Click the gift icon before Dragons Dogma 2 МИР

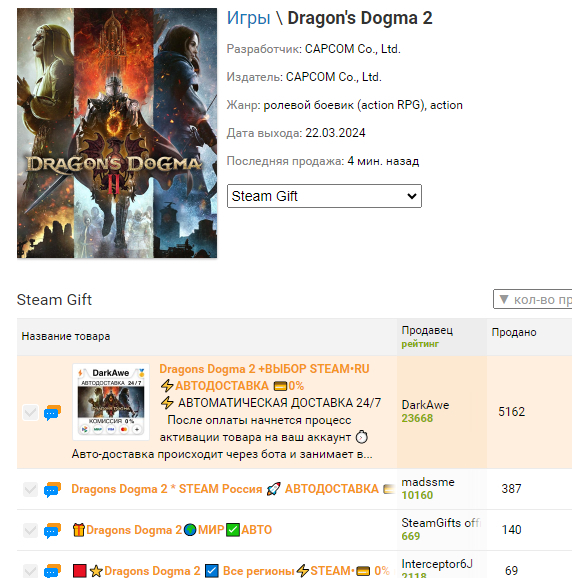(79, 530)
